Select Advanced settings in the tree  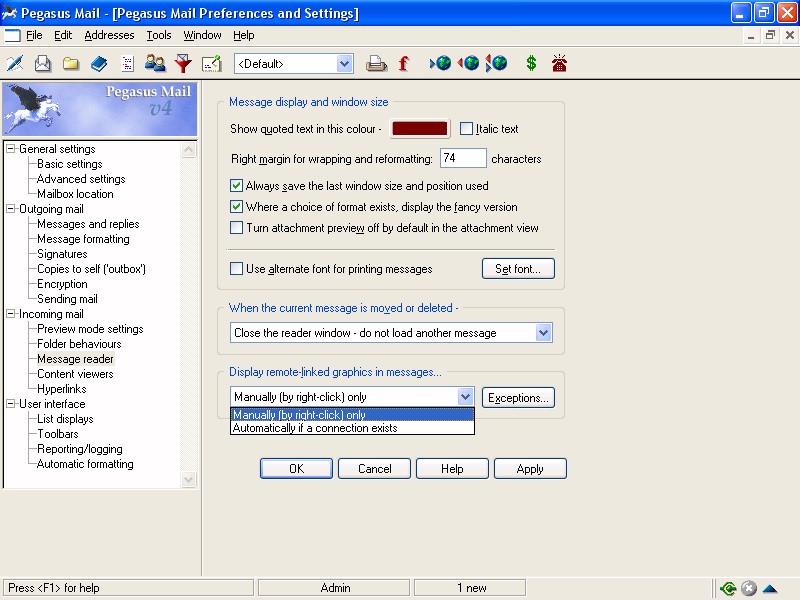(81, 179)
